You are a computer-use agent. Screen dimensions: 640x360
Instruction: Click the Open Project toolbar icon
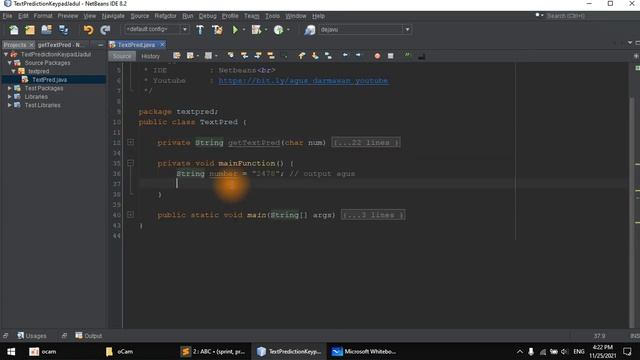click(46, 30)
